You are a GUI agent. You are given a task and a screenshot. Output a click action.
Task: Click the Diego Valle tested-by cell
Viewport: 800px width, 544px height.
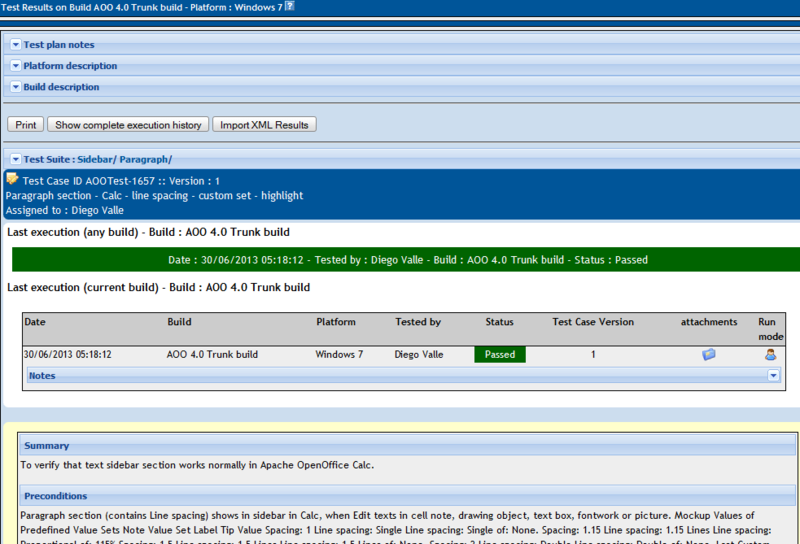click(419, 354)
